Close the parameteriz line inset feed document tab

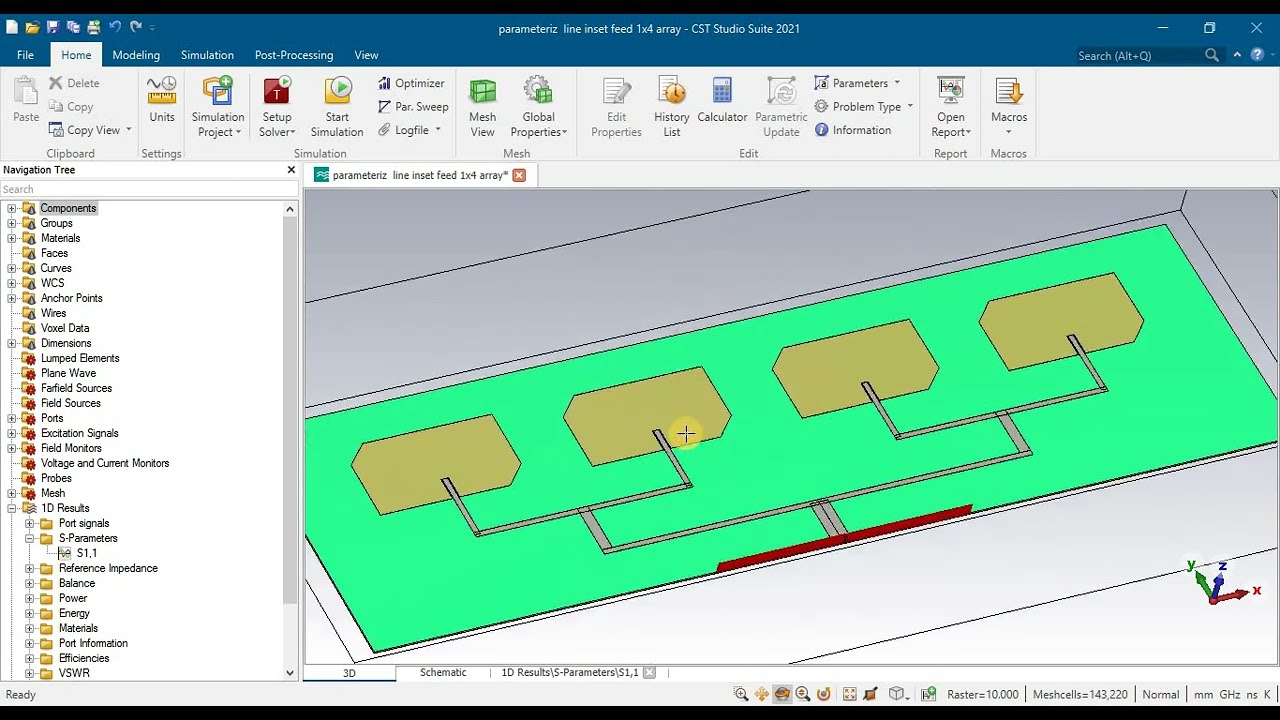(519, 175)
